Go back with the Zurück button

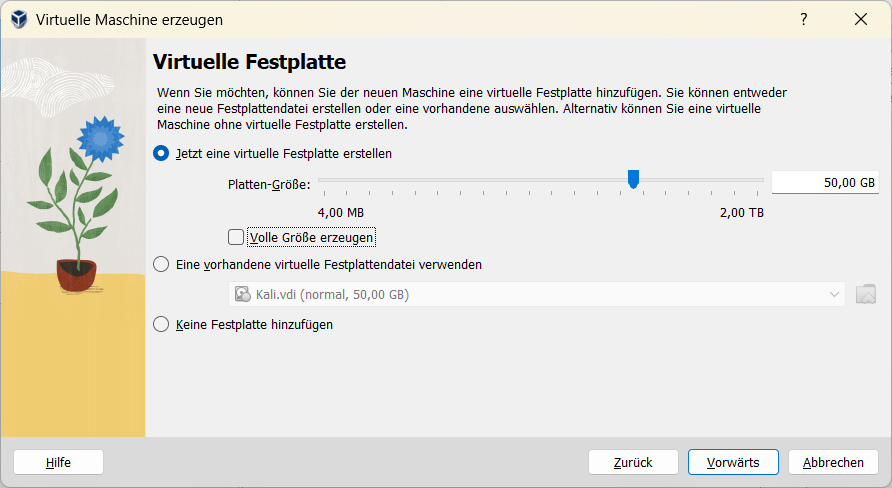click(x=634, y=462)
